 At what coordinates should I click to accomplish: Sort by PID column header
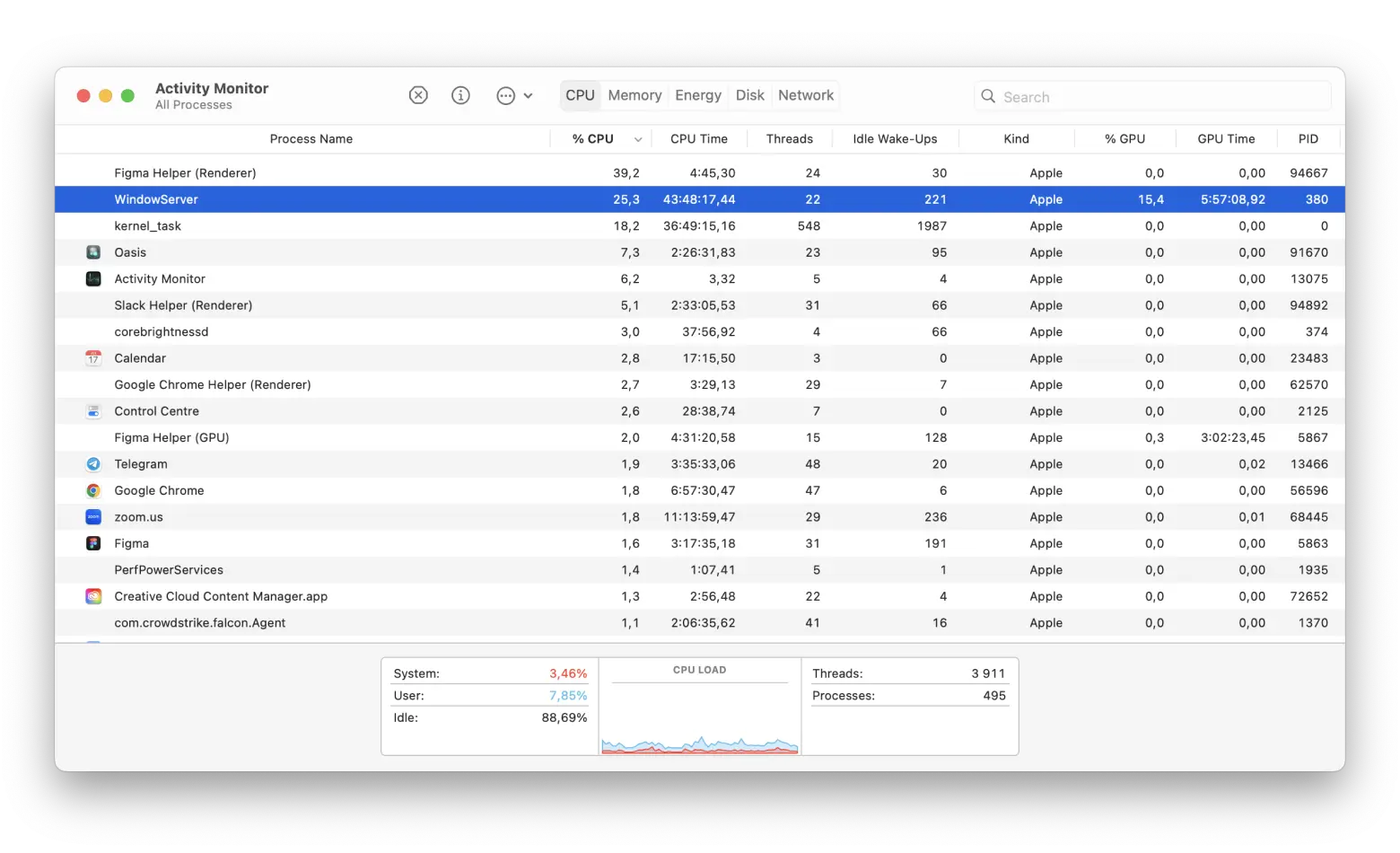1308,139
